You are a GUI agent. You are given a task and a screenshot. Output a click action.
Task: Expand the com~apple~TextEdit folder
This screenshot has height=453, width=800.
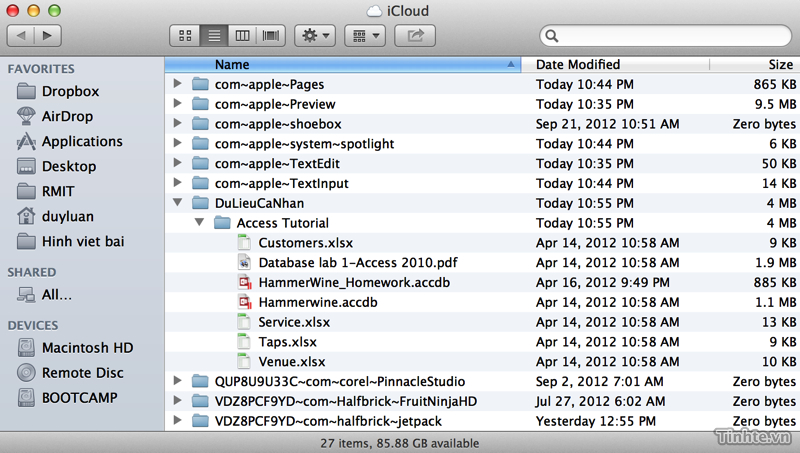(x=177, y=163)
